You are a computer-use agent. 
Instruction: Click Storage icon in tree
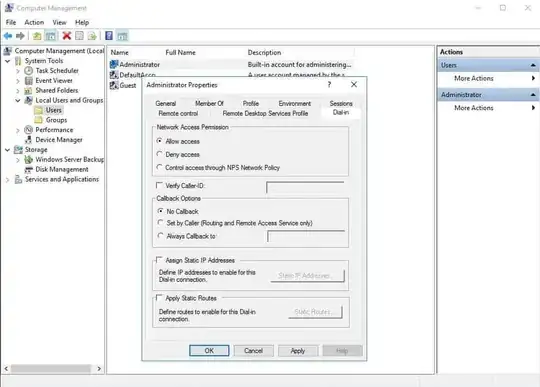(18, 150)
